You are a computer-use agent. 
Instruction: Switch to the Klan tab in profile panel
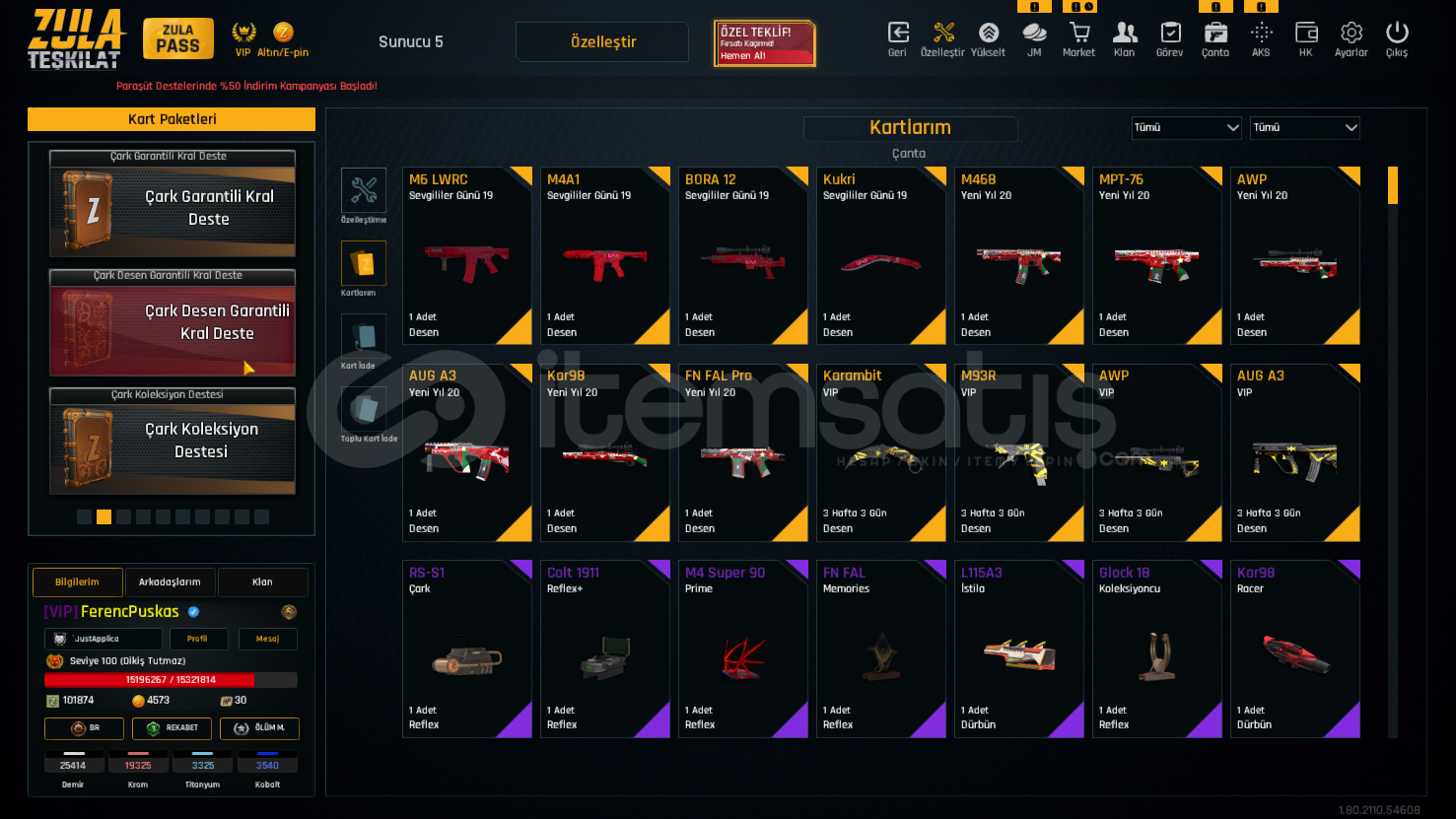tap(262, 582)
